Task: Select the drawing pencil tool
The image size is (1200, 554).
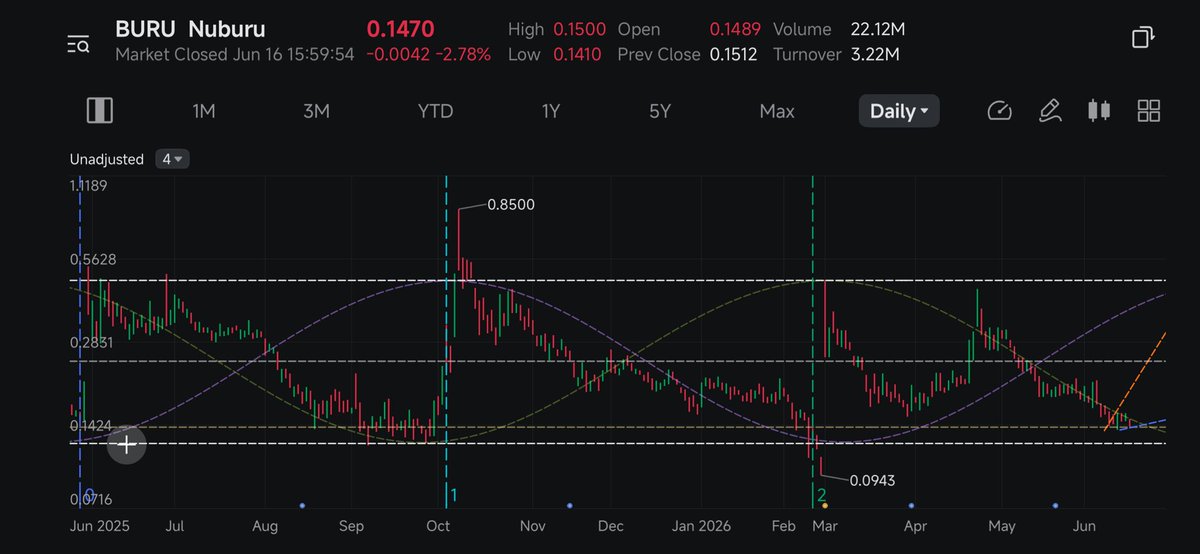Action: point(1050,111)
